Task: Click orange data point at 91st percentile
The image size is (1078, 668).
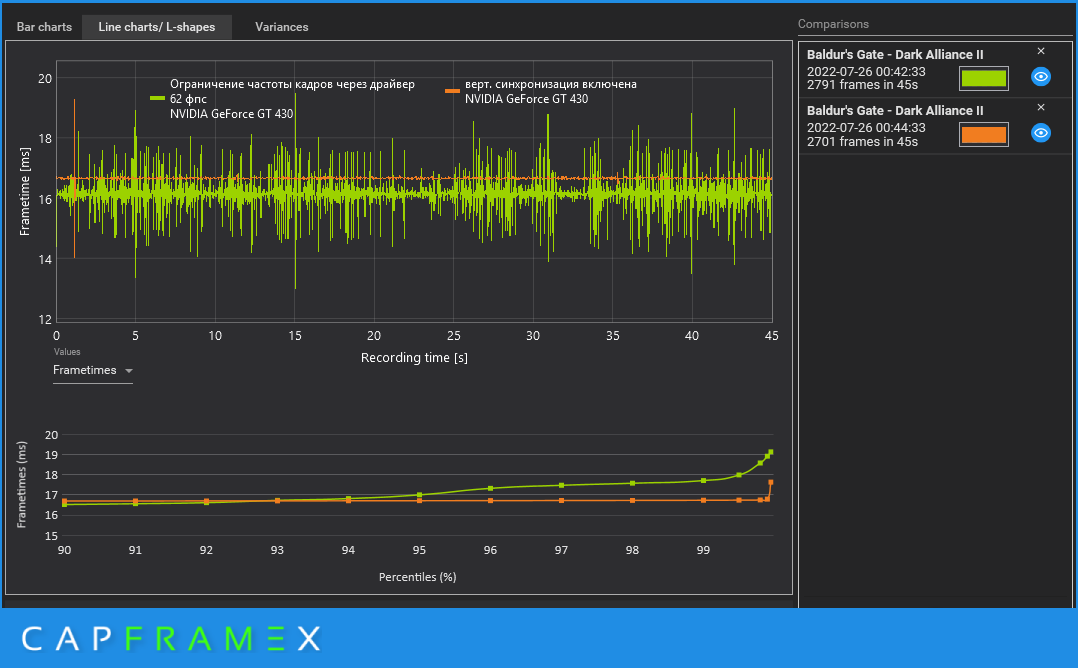Action: pos(135,501)
